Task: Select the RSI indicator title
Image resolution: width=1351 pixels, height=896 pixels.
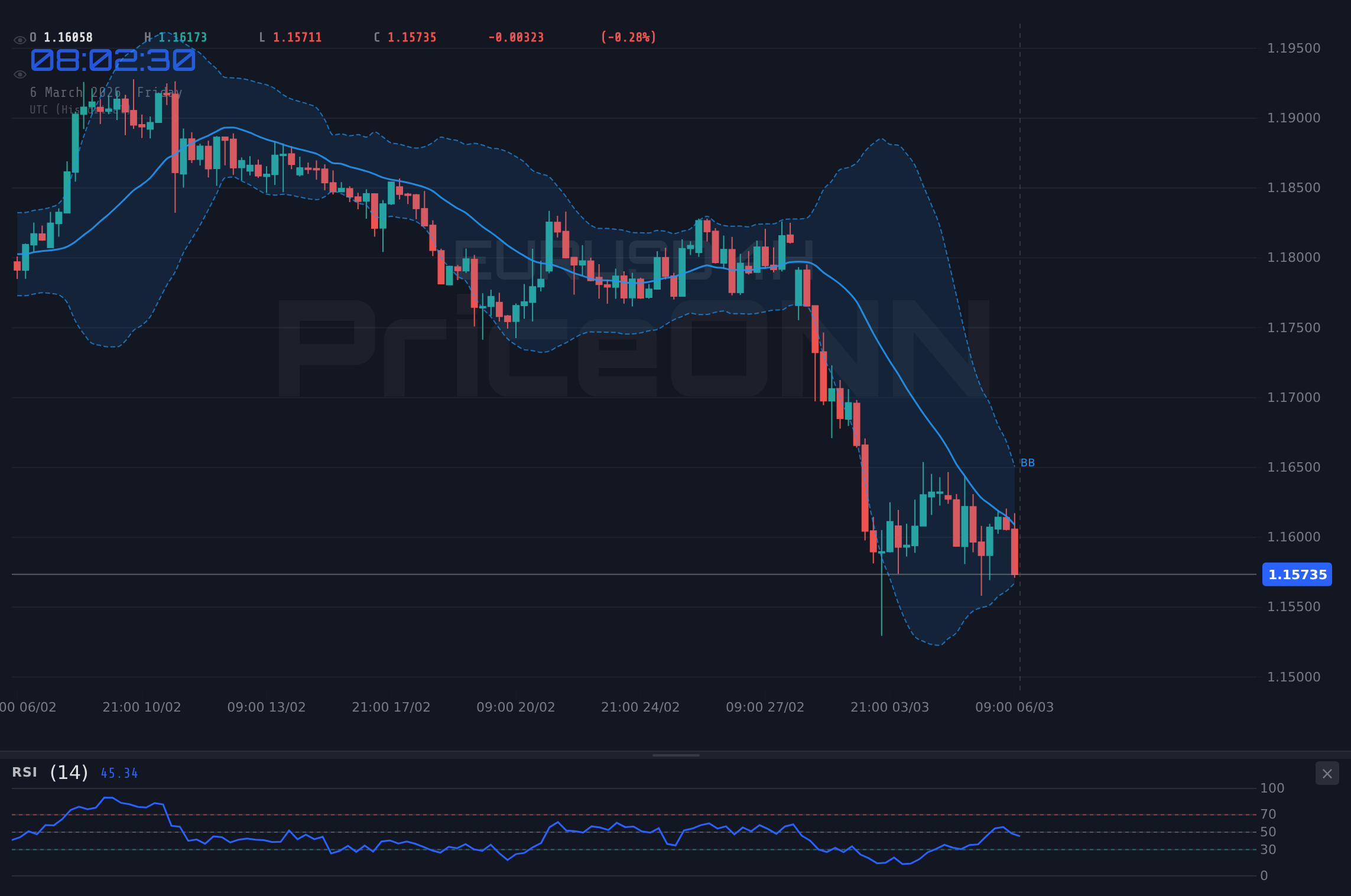Action: [x=25, y=772]
